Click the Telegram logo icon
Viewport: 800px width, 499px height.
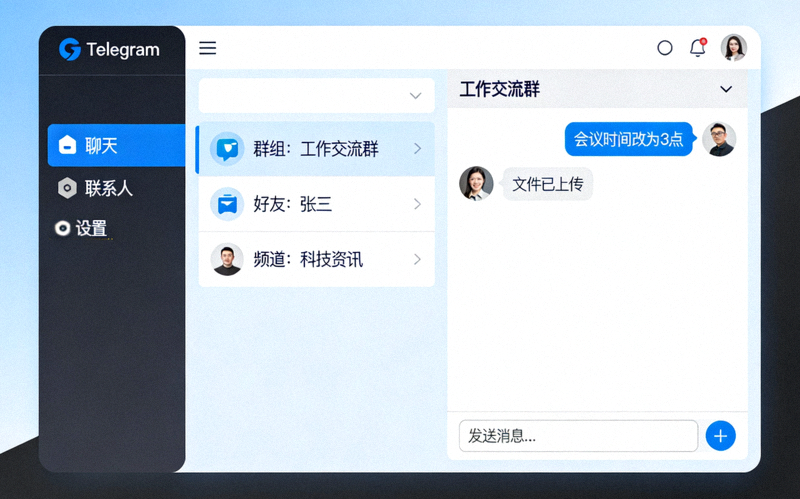click(70, 49)
